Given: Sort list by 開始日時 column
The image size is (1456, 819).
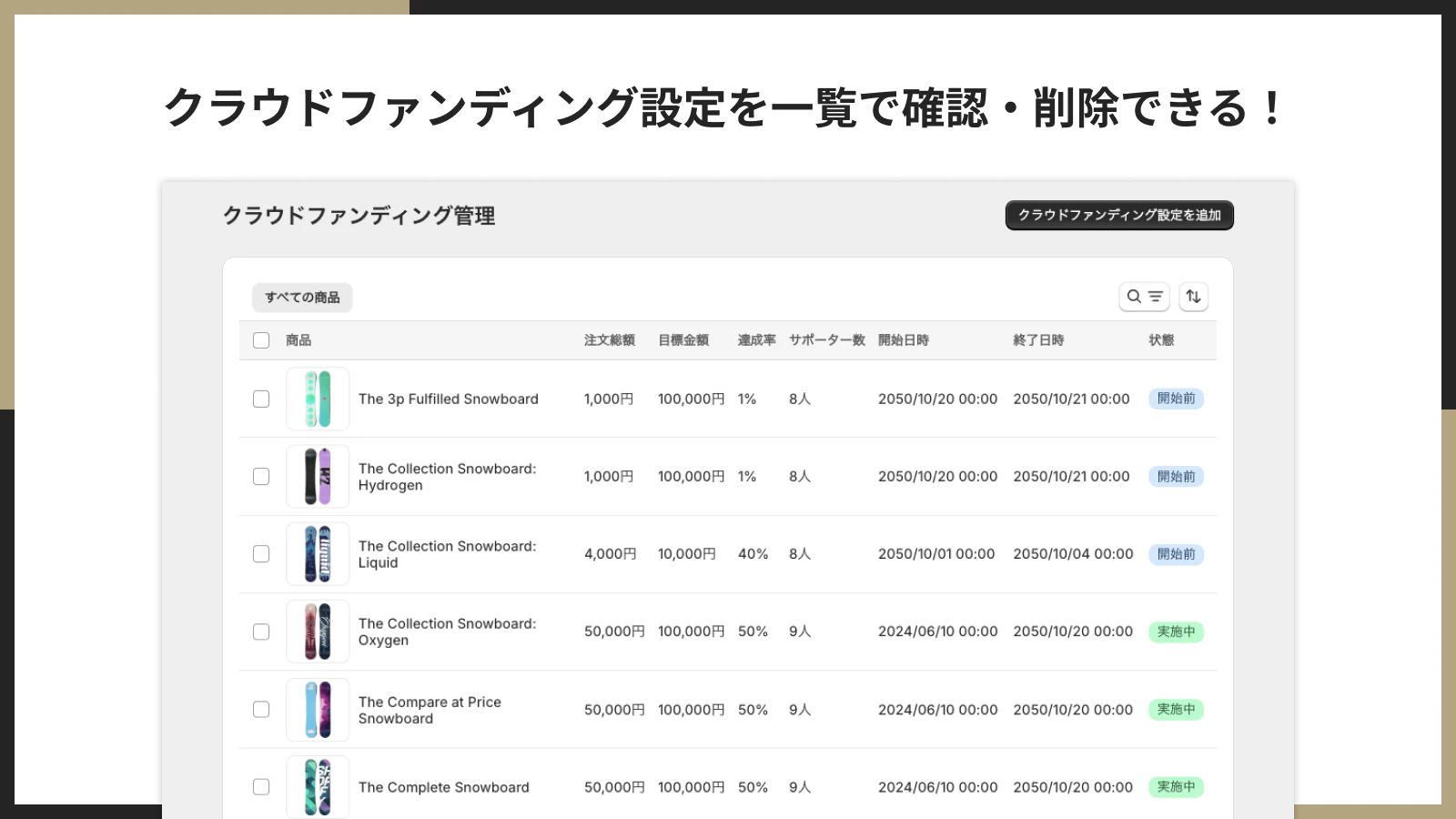Looking at the screenshot, I should (904, 339).
